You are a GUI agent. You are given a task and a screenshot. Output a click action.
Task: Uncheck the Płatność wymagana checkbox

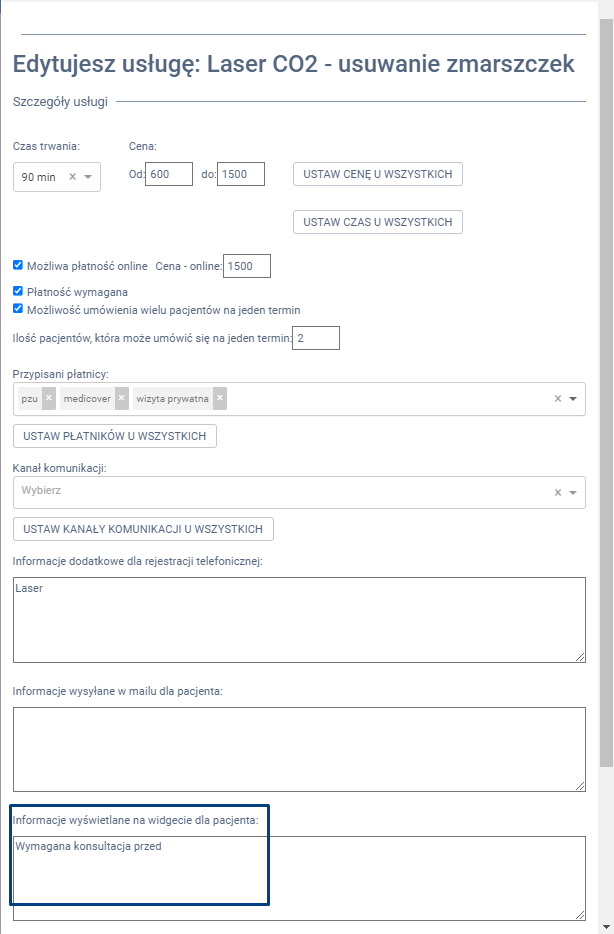point(18,291)
